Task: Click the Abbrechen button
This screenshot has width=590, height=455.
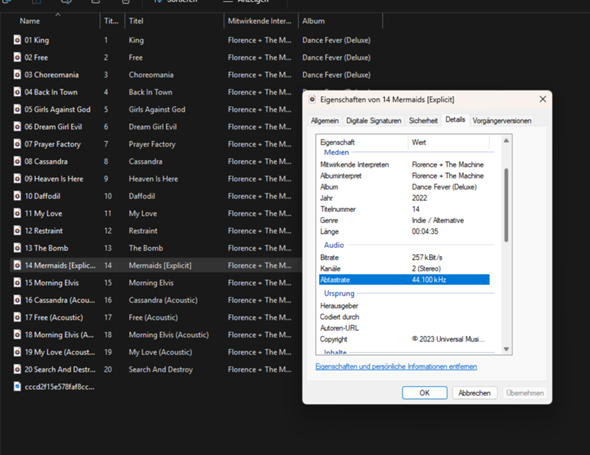Action: click(x=474, y=393)
